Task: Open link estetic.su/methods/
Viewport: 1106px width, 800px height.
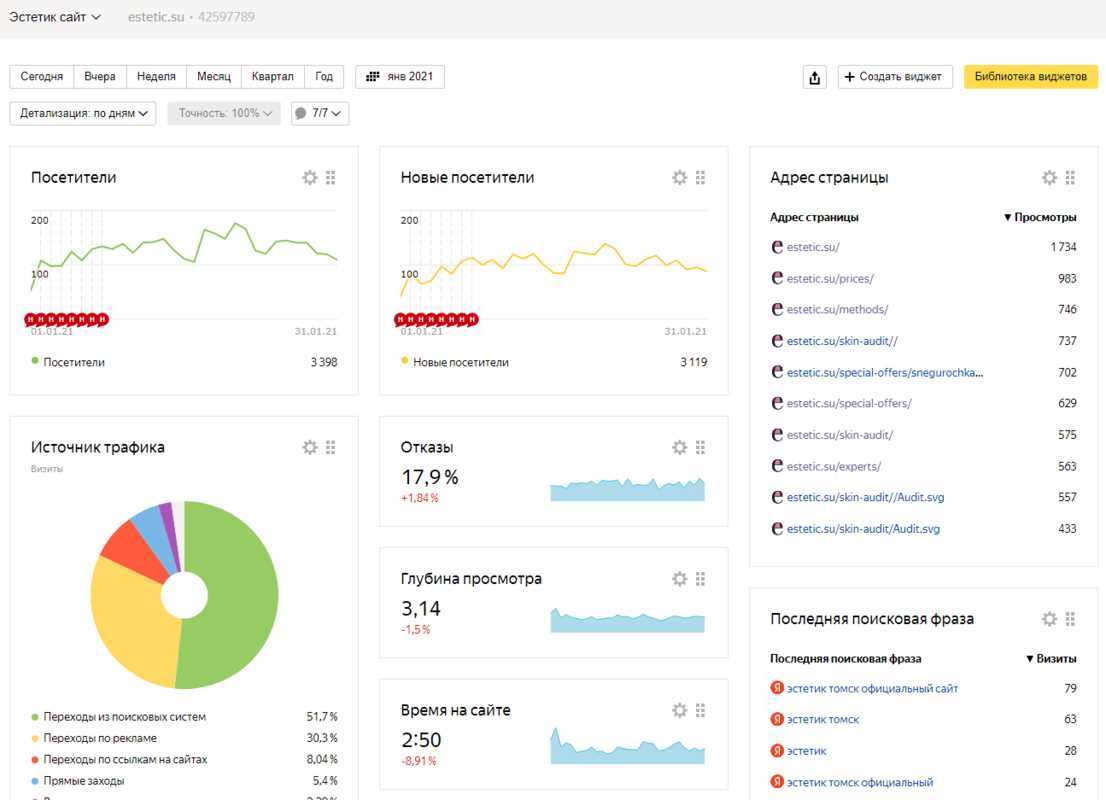Action: point(837,309)
